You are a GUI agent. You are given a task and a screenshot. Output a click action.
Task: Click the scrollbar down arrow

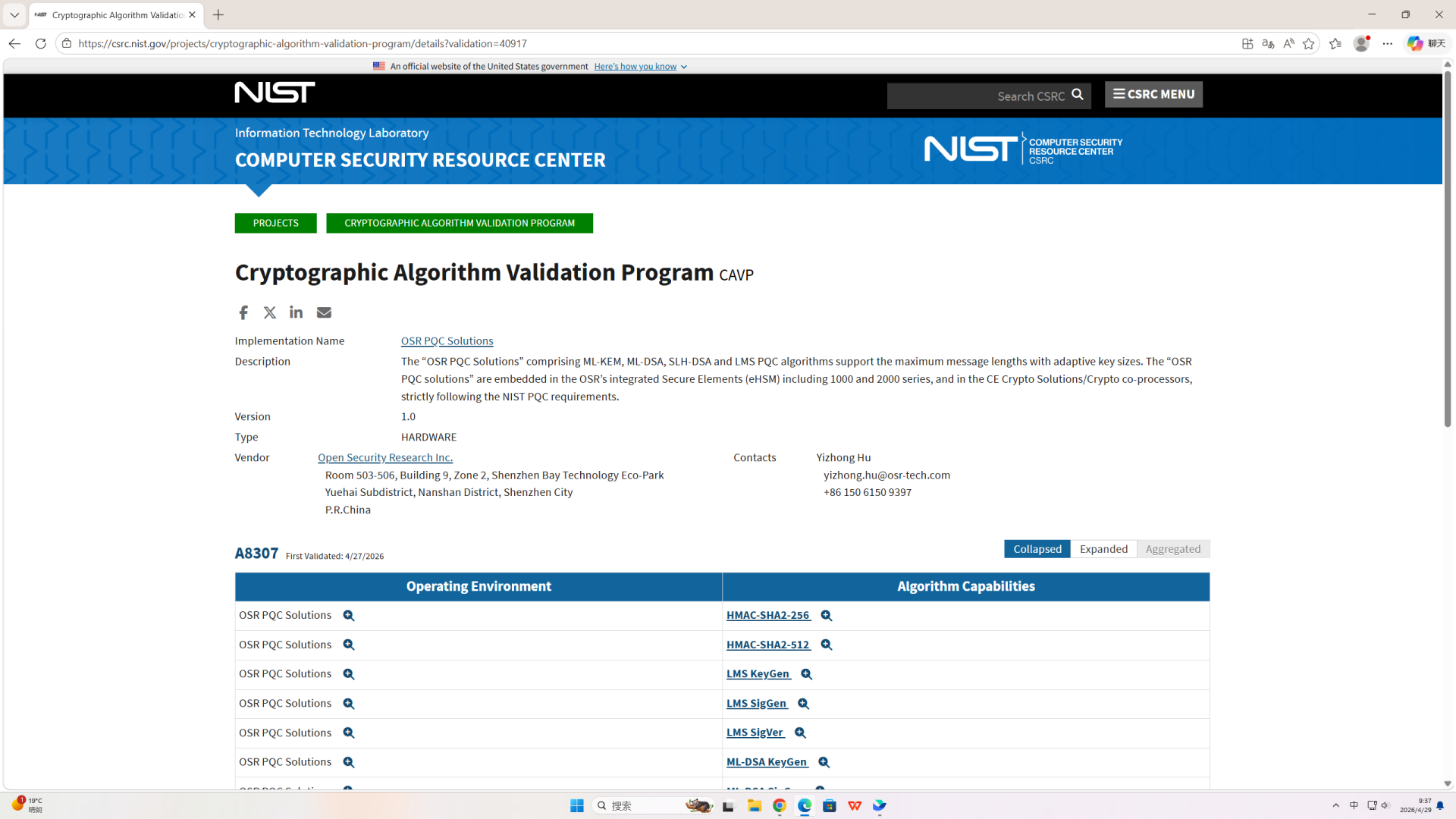coord(1448,784)
